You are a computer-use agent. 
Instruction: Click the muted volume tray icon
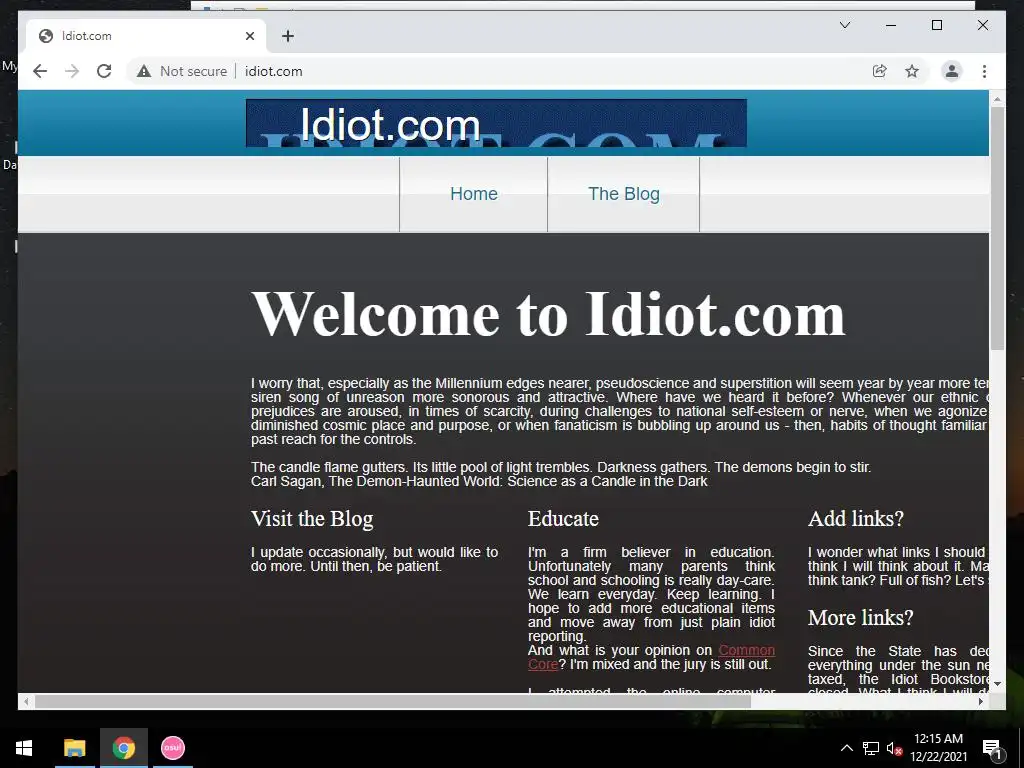(895, 748)
